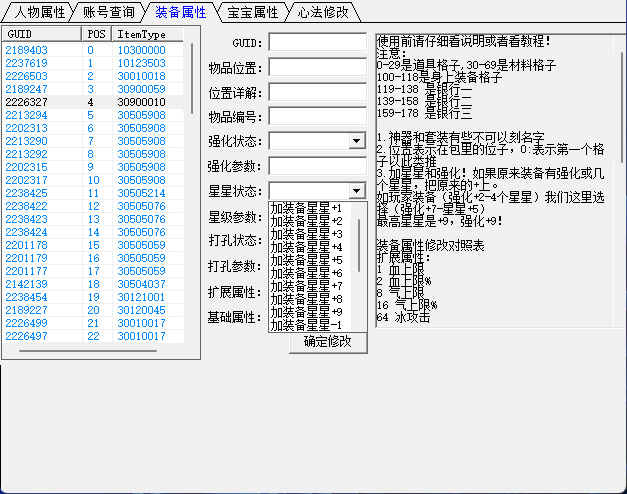Select list row with GUID 2189403
This screenshot has width=627, height=494.
click(x=26, y=49)
